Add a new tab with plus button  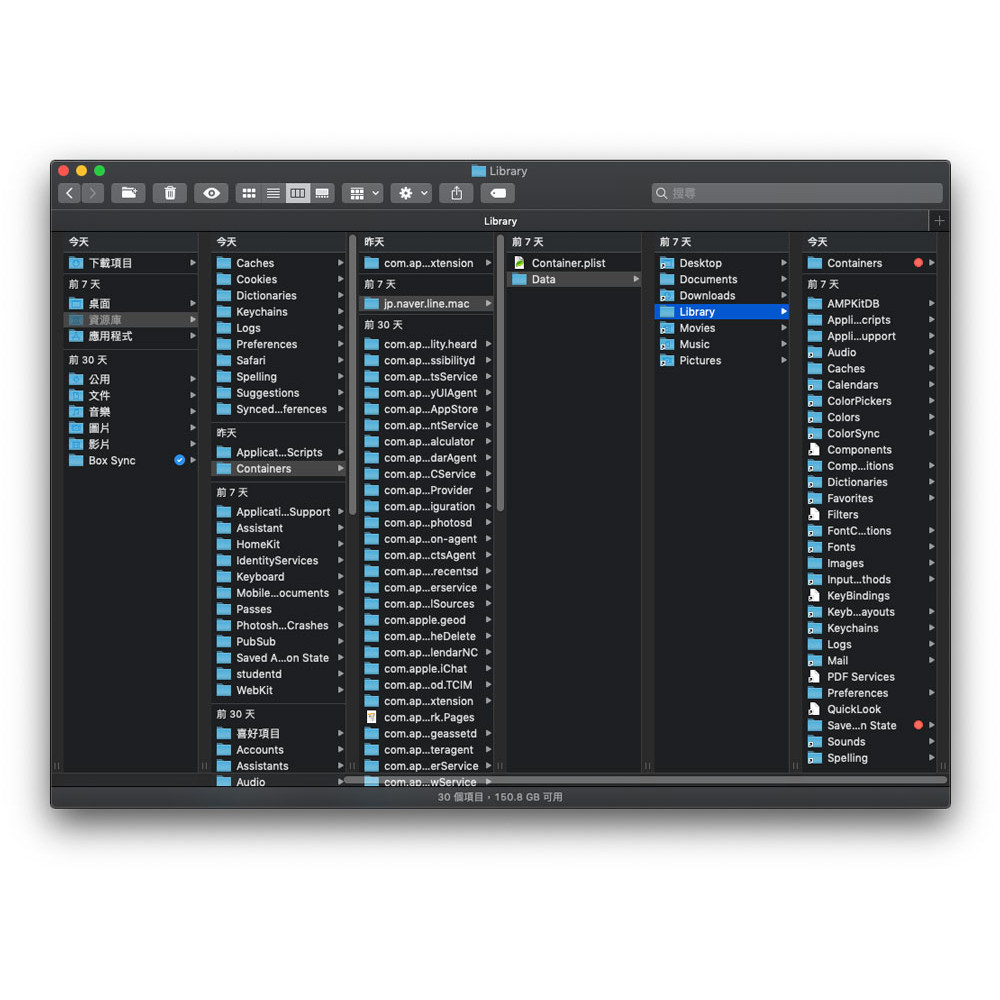tap(939, 221)
